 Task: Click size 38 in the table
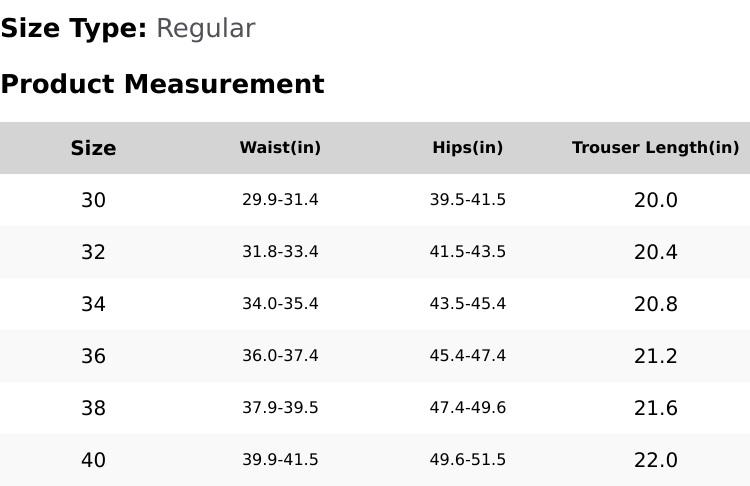click(93, 408)
